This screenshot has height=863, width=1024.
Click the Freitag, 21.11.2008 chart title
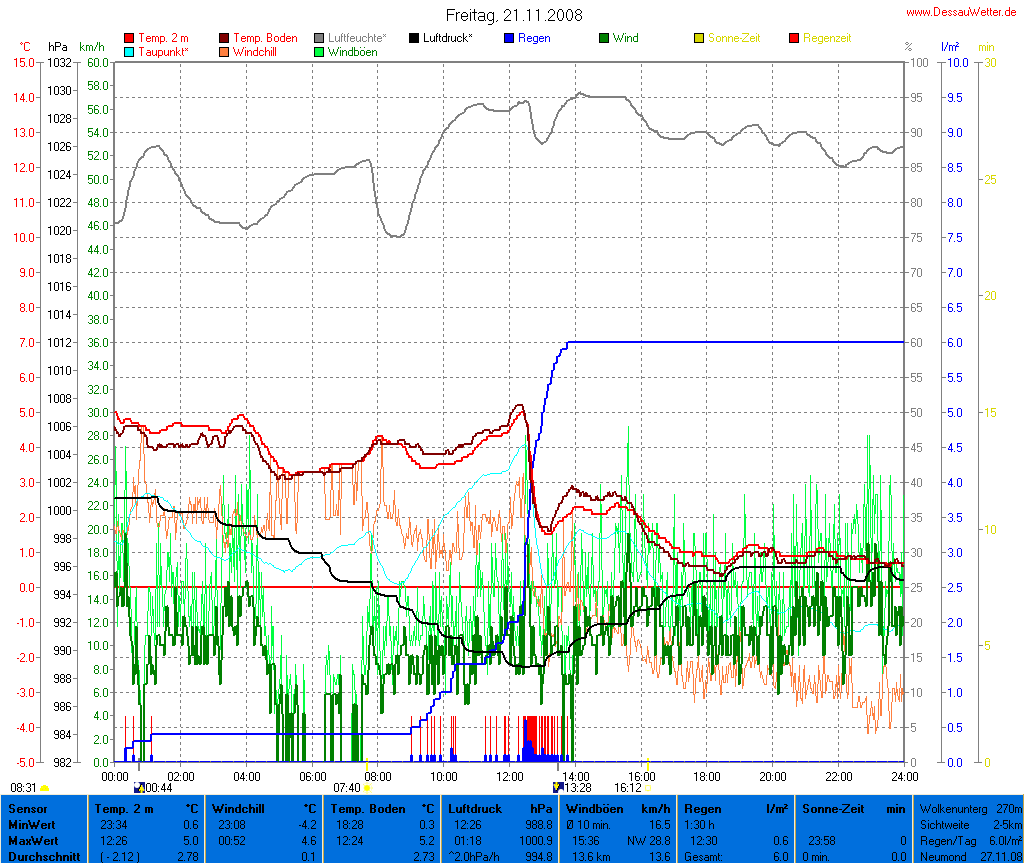[x=514, y=15]
